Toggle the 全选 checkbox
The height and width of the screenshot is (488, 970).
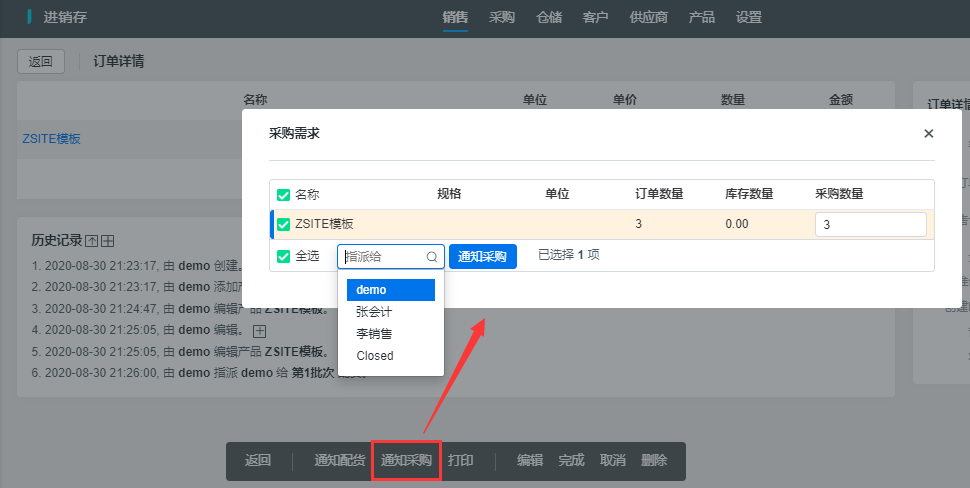(283, 256)
